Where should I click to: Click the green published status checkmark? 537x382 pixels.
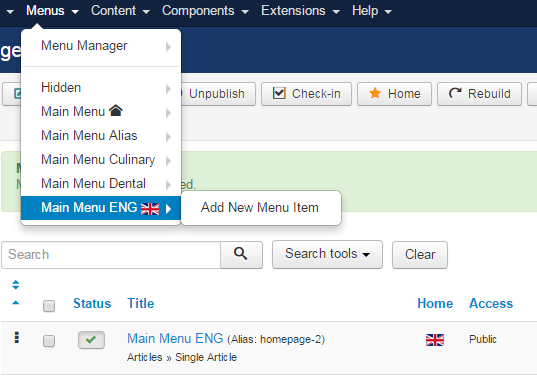pos(91,340)
